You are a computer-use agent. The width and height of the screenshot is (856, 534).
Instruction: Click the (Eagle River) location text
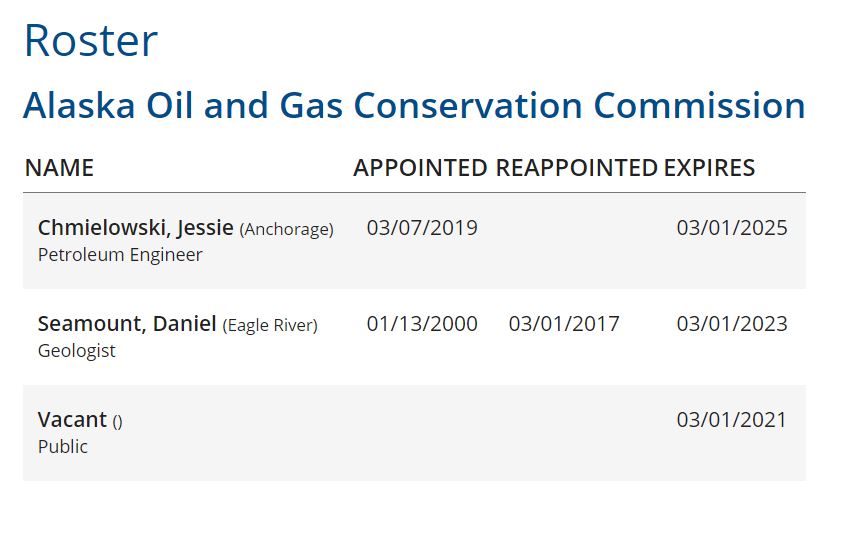[x=270, y=325]
